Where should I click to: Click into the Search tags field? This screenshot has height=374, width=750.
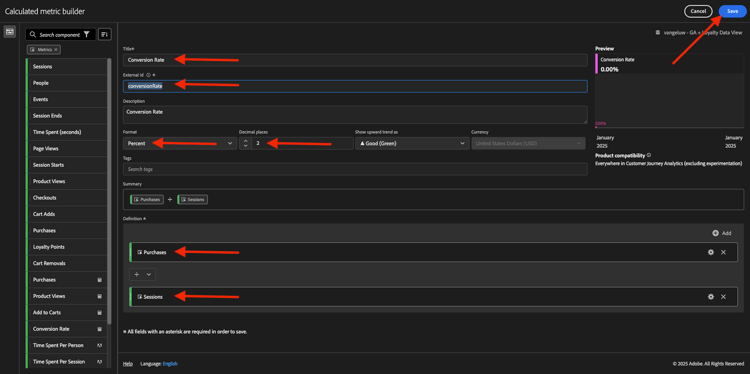(355, 169)
